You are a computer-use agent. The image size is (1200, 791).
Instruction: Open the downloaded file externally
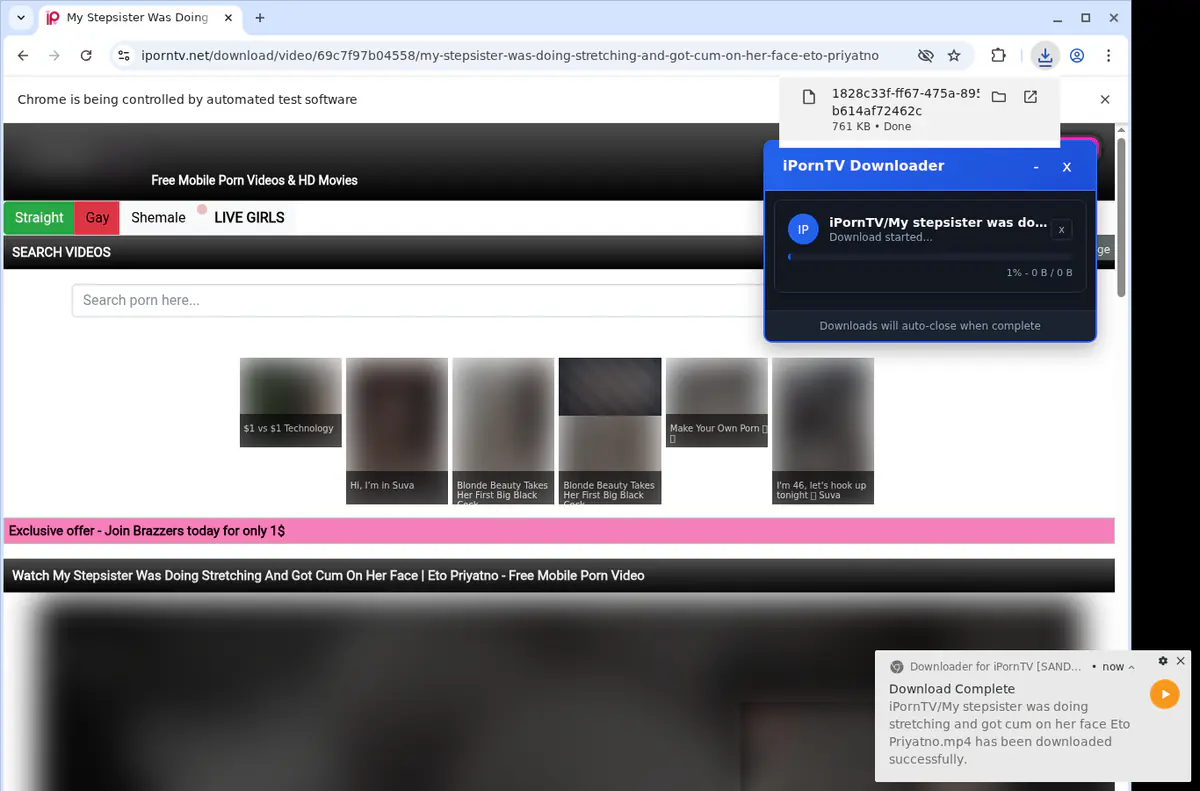(x=1030, y=97)
